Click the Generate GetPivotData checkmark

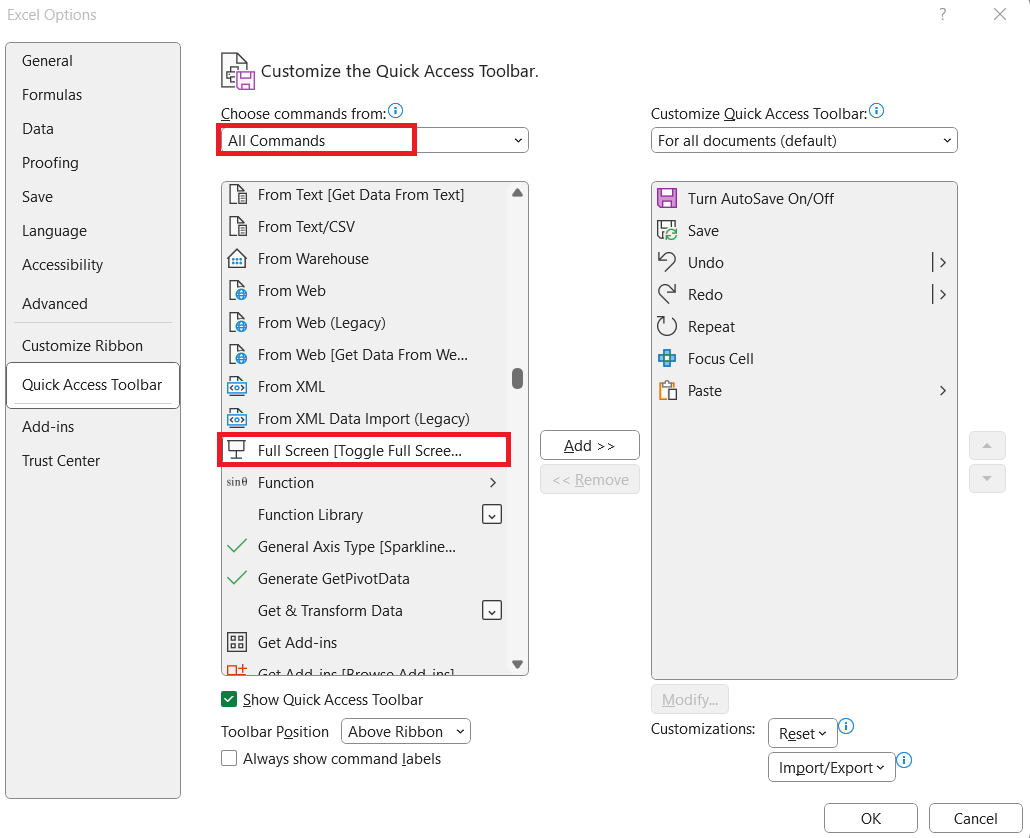(x=236, y=578)
